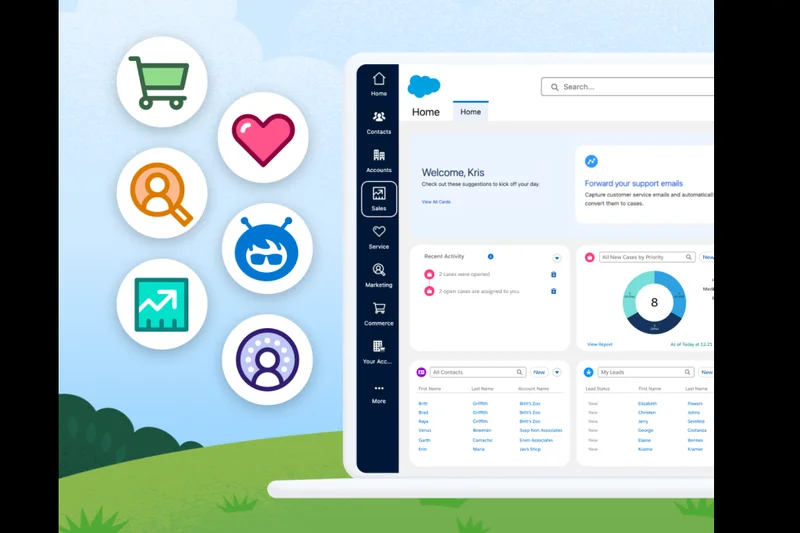The width and height of the screenshot is (800, 533).
Task: Open Service from the sidebar
Action: pos(379,238)
